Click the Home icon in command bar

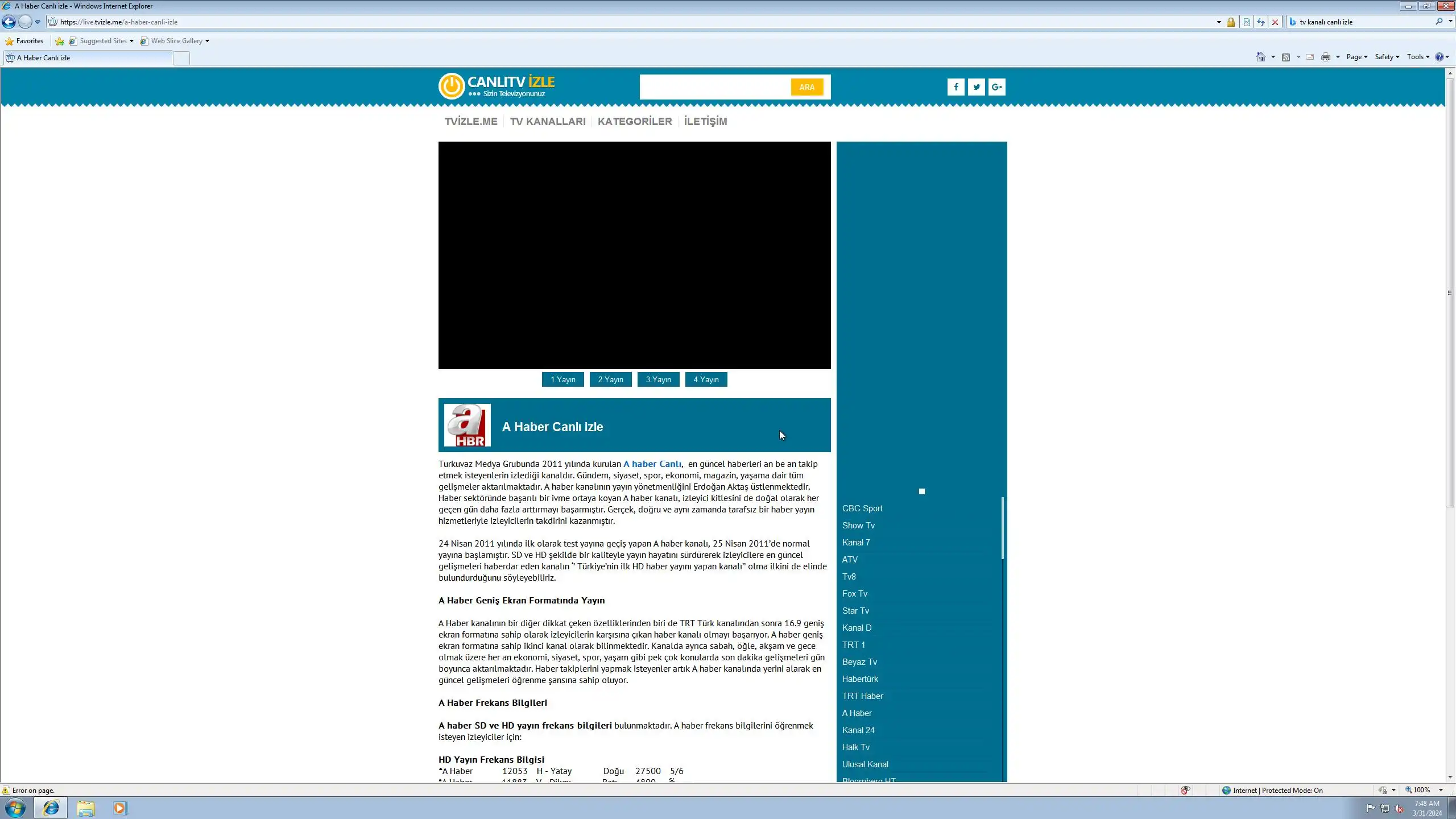click(x=1260, y=57)
